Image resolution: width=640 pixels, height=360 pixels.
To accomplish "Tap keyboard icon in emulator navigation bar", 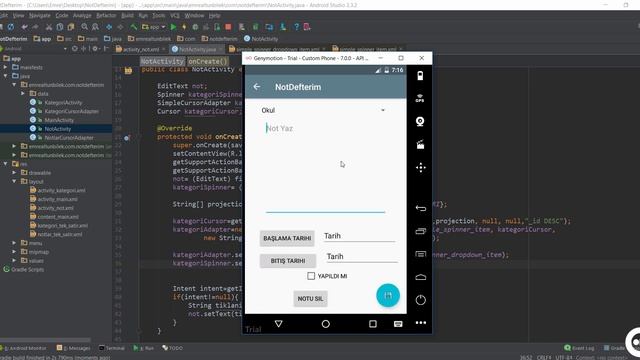I will (x=398, y=324).
